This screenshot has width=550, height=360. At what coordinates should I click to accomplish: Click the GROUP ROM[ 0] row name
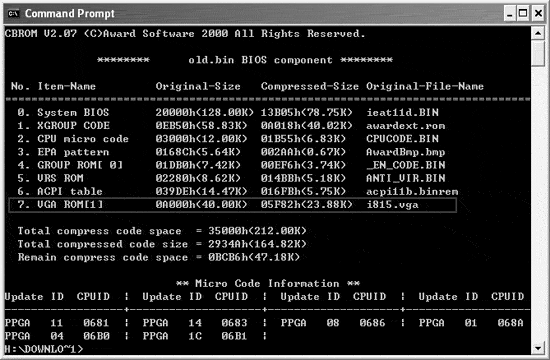[80, 165]
